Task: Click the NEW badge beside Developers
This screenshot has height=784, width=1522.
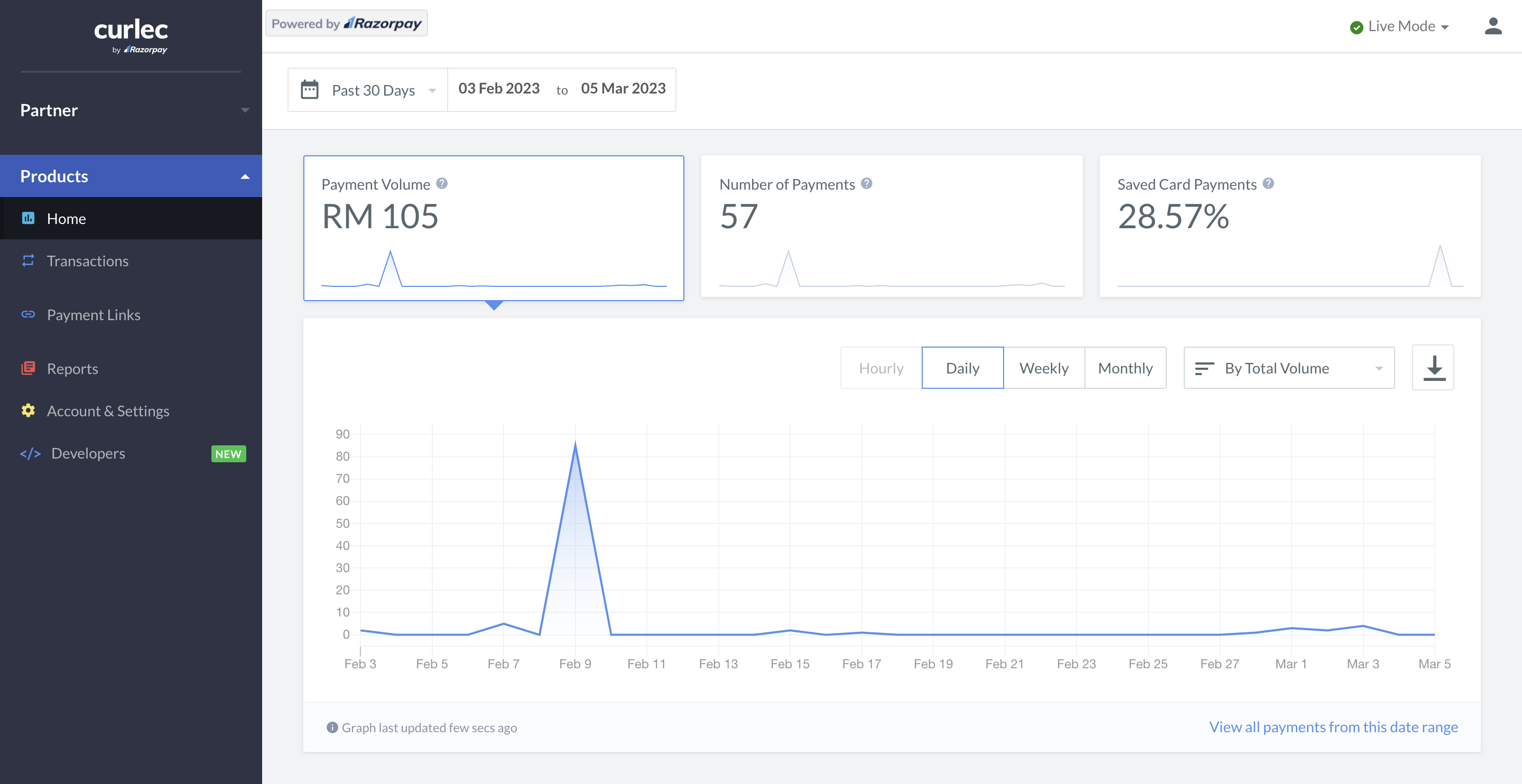Action: click(228, 454)
